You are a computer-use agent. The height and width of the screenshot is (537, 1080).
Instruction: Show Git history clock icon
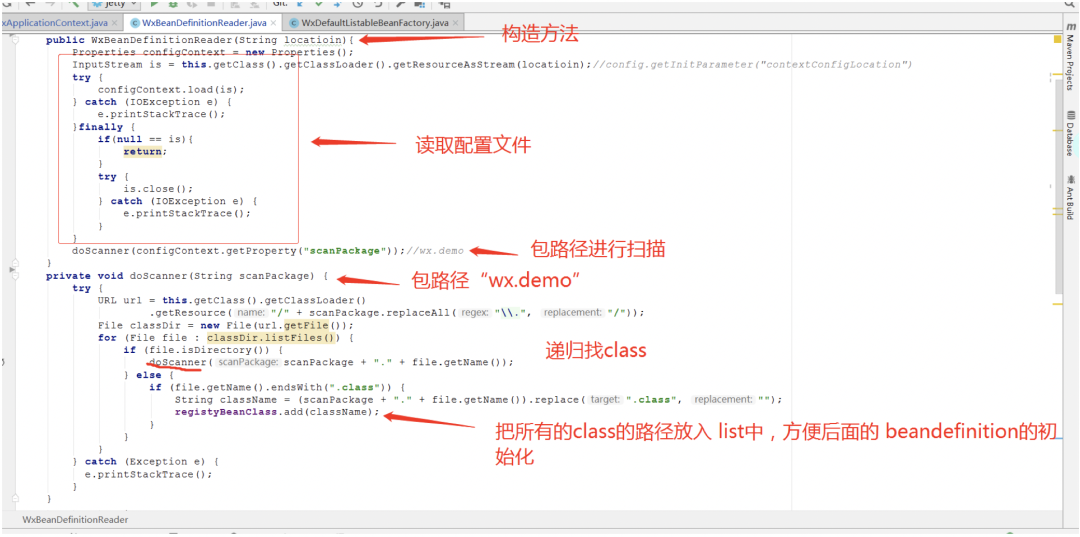pyautogui.click(x=358, y=4)
